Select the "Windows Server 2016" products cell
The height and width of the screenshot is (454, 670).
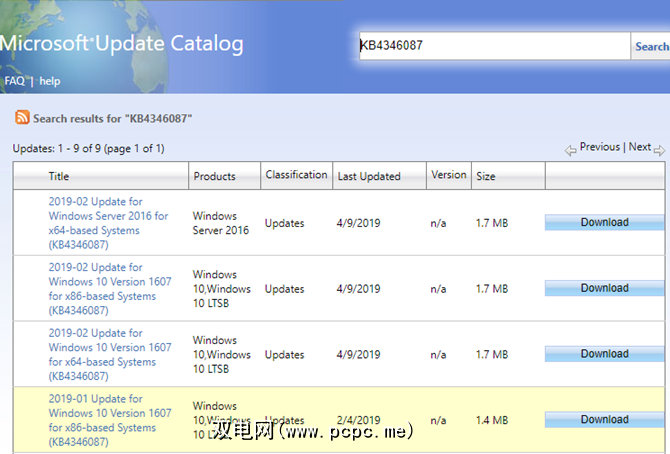220,223
